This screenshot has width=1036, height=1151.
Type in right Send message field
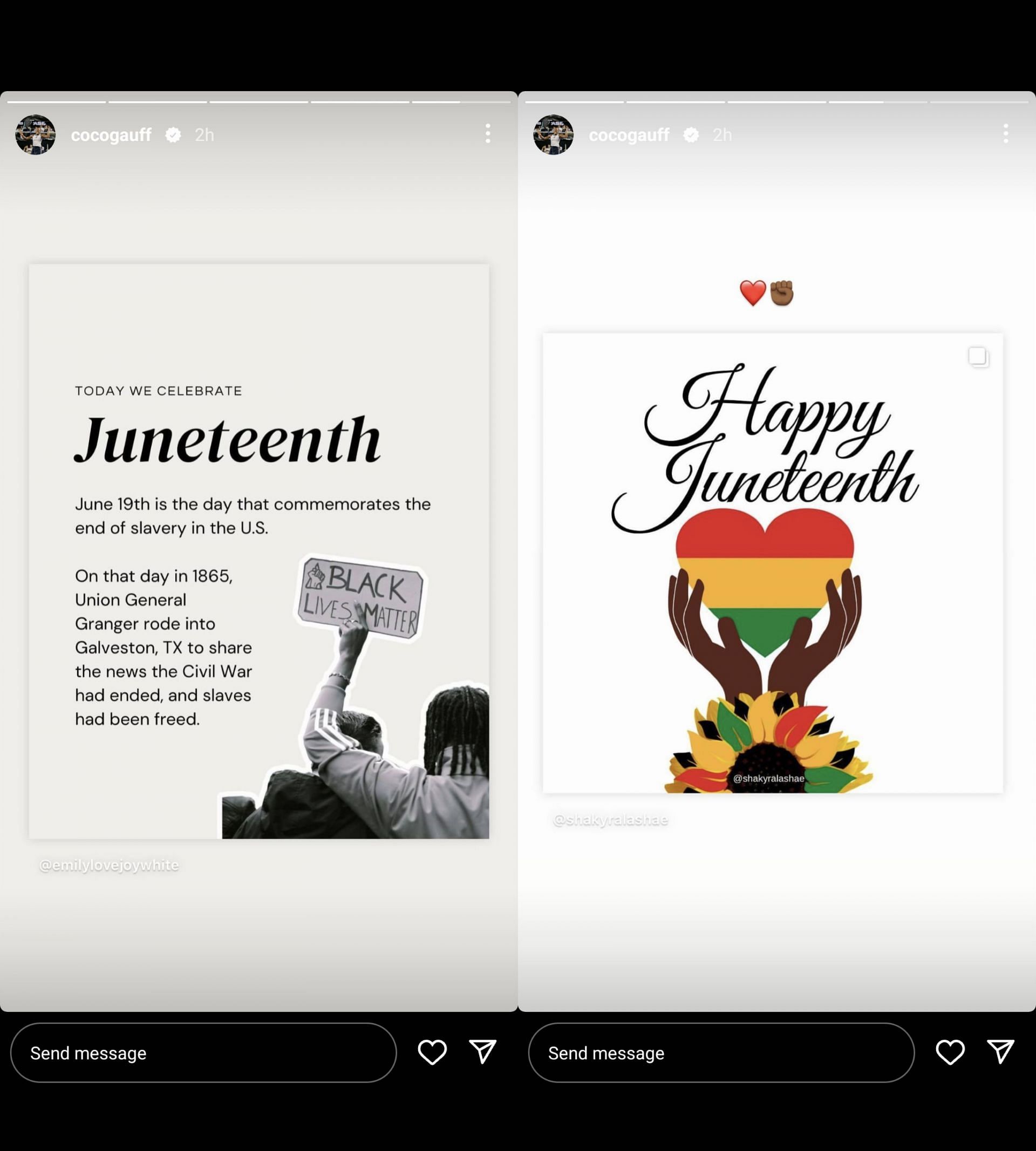(721, 1053)
